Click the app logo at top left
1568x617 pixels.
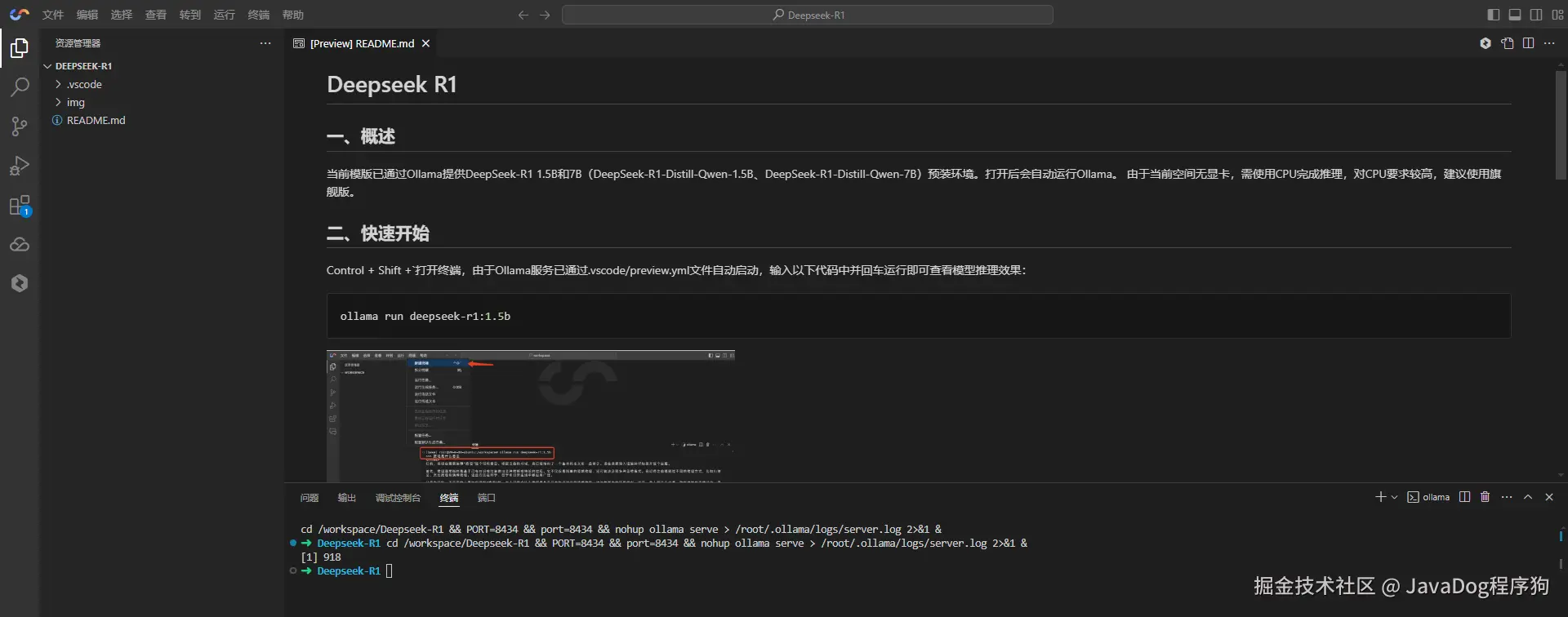[20, 15]
